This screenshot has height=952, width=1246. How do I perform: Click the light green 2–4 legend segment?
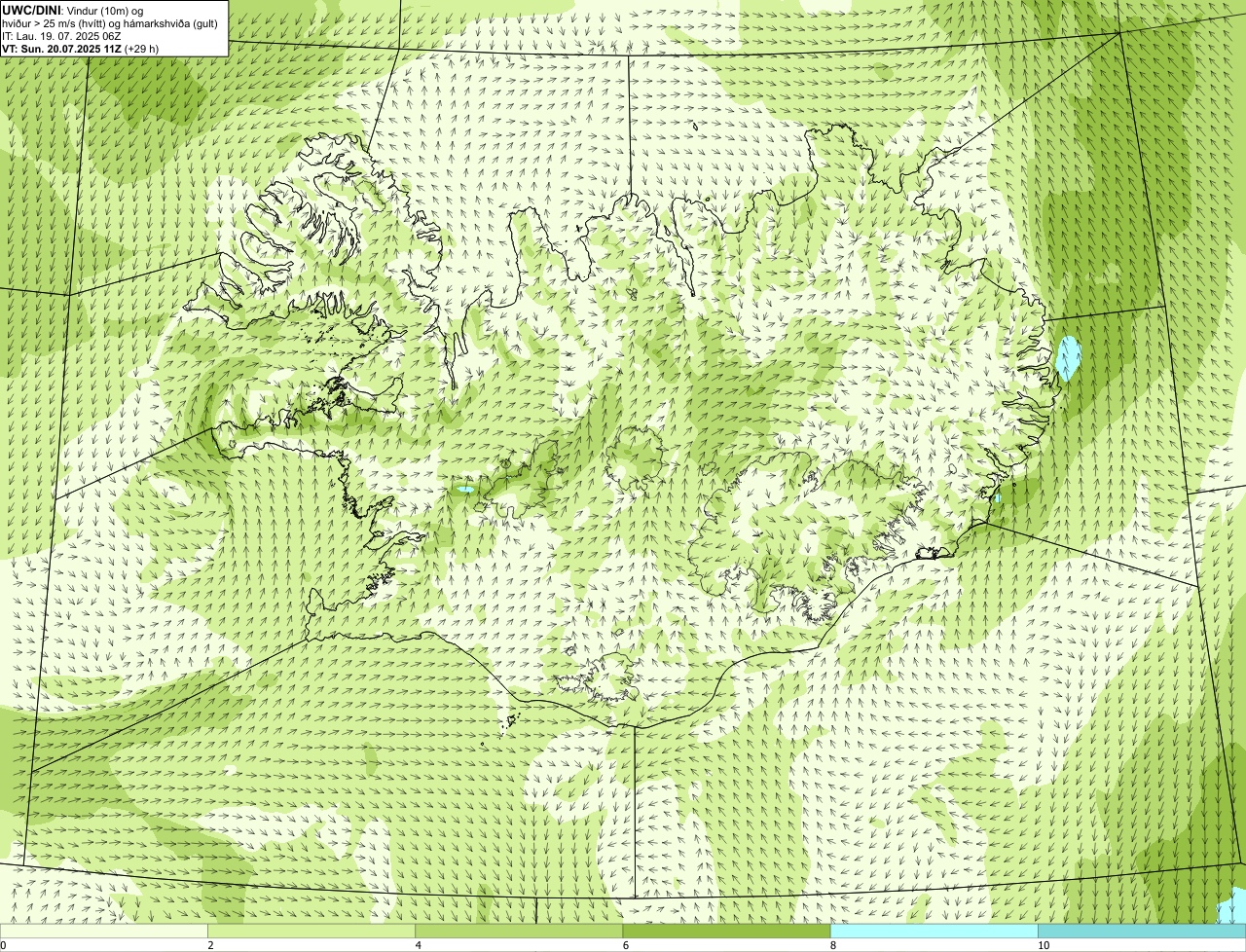coord(311,931)
